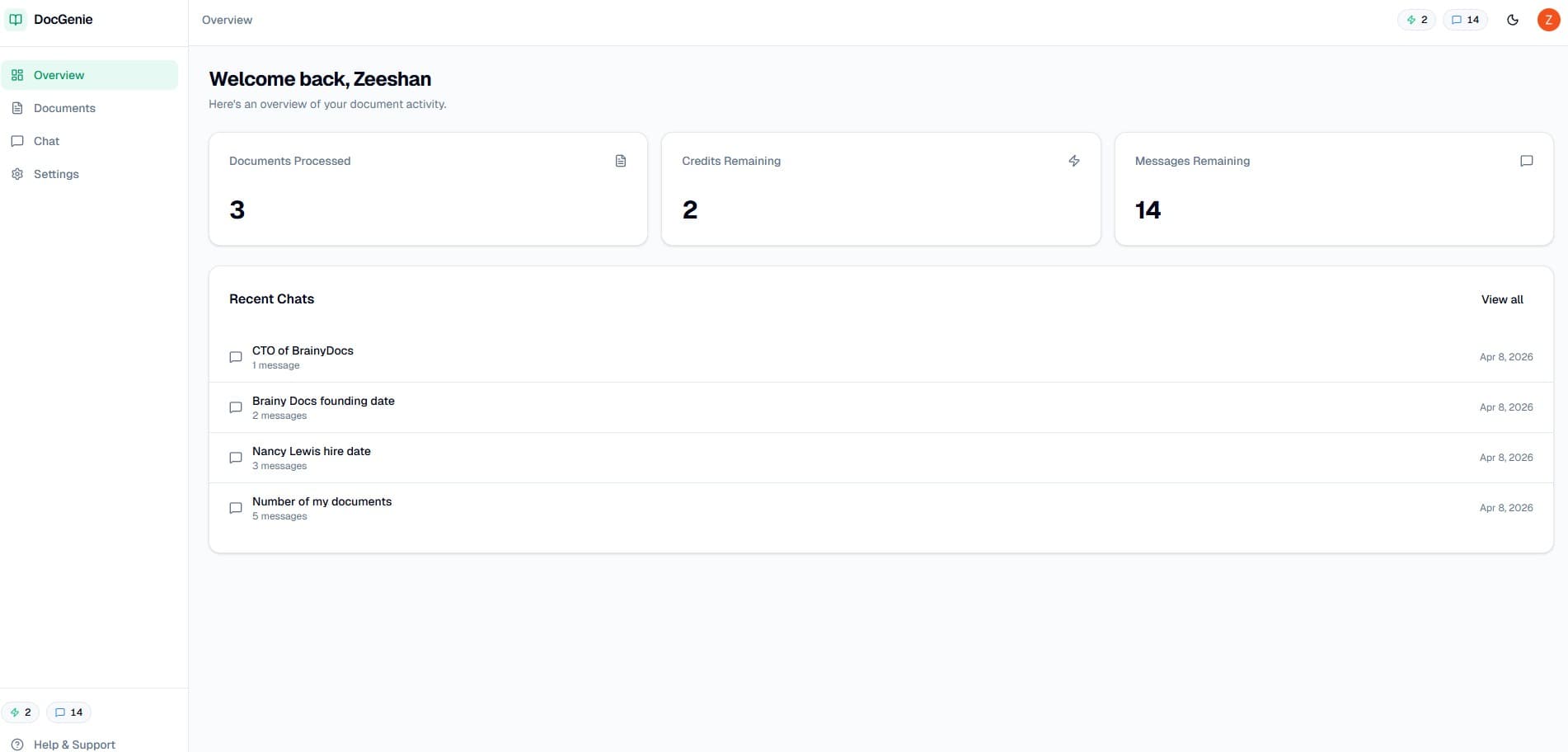Open Documents from the sidebar
The height and width of the screenshot is (752, 1568).
(90, 108)
